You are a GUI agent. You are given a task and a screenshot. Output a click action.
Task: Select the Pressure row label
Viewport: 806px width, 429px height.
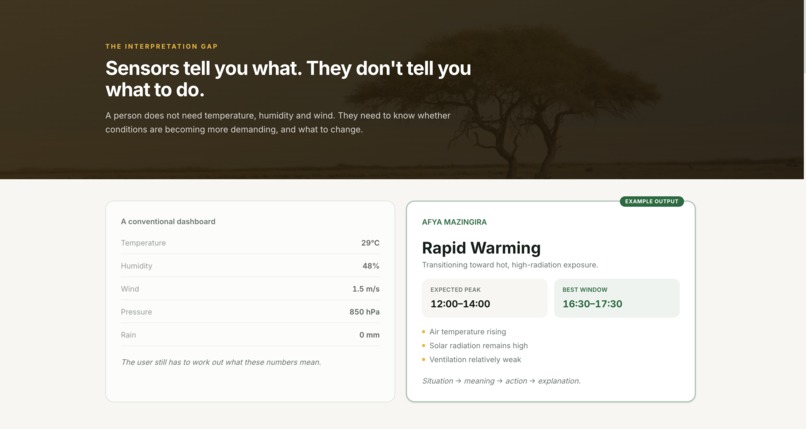[x=136, y=312]
